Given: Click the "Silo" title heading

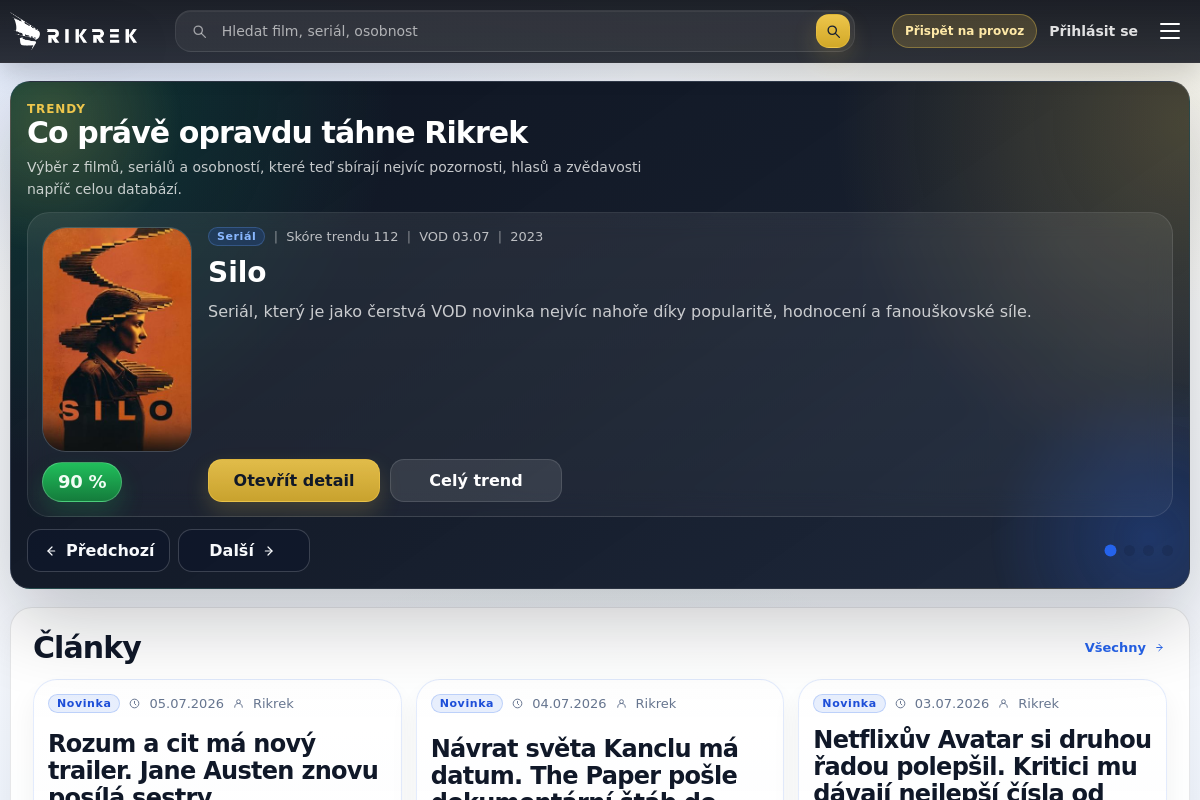Looking at the screenshot, I should click(x=237, y=272).
